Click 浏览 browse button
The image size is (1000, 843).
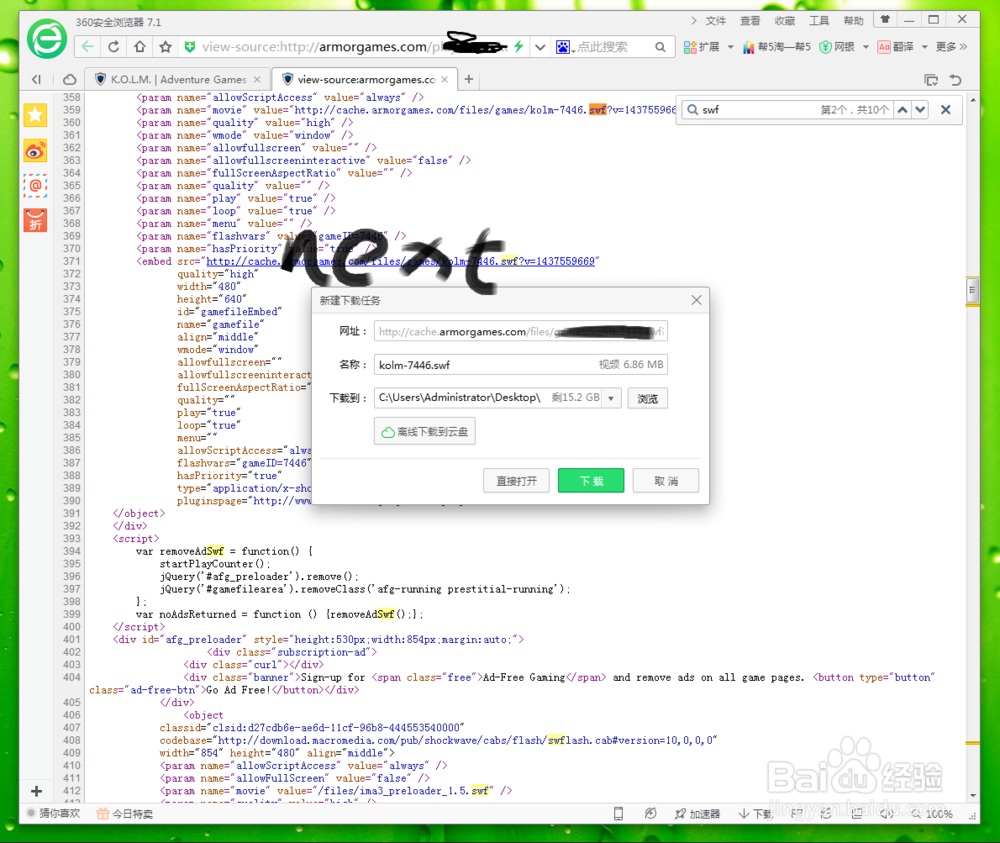tap(647, 399)
